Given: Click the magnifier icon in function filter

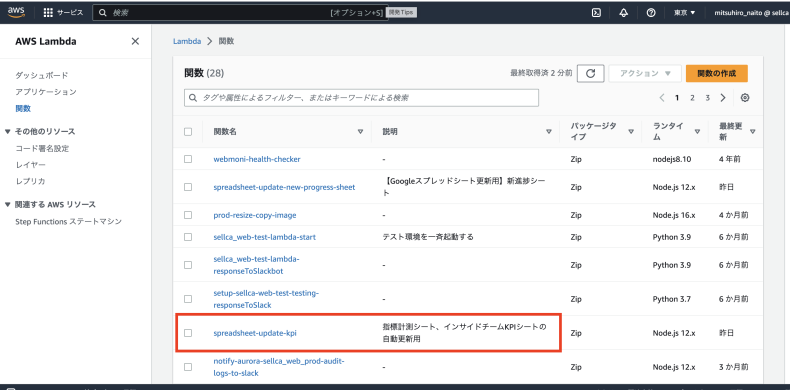Looking at the screenshot, I should click(x=193, y=98).
